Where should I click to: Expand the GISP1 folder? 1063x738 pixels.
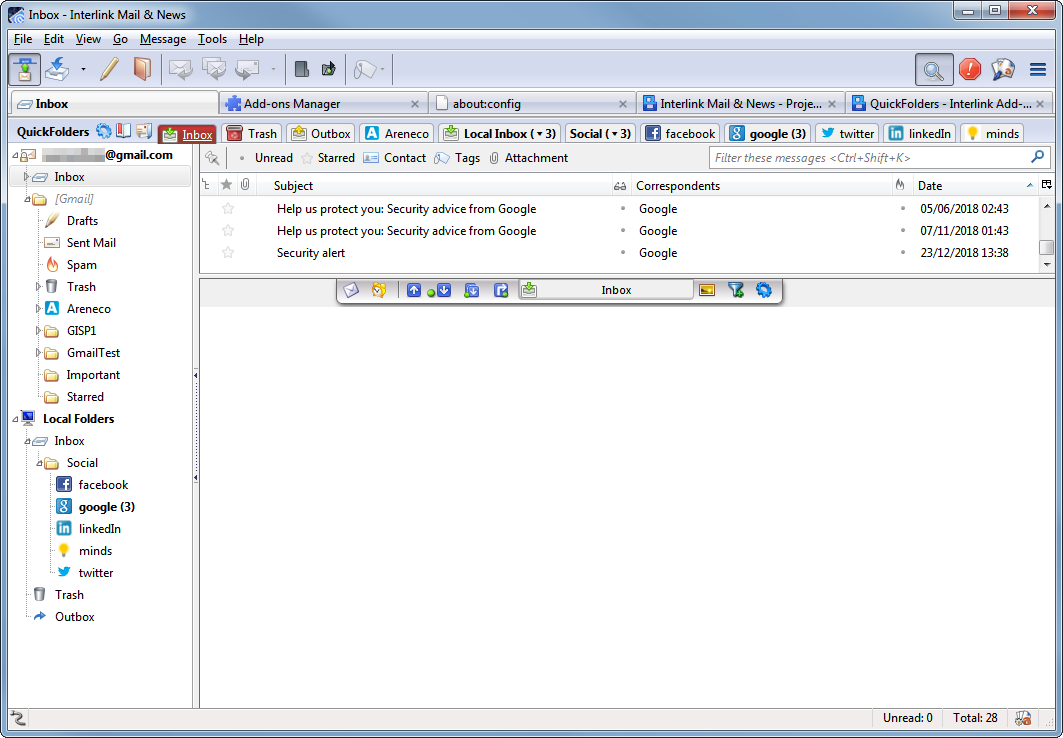pos(39,331)
